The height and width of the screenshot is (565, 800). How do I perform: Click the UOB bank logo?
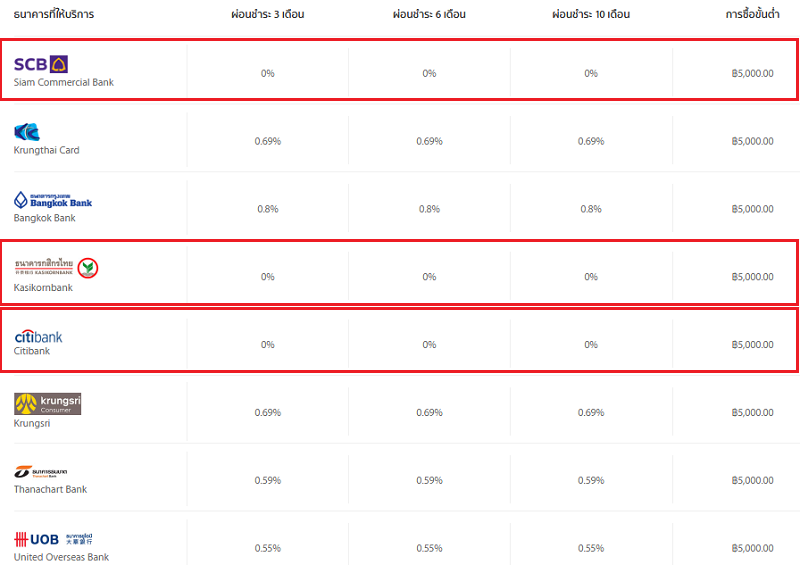(52, 540)
